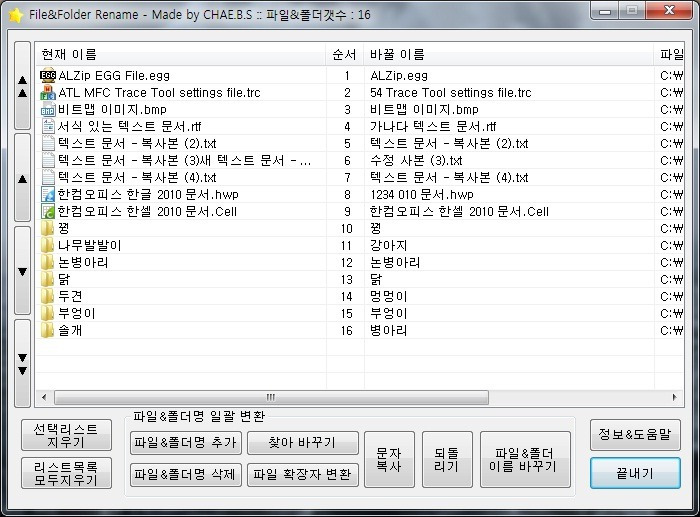Minimize the File&Folder Rename window
The width and height of the screenshot is (700, 517).
pyautogui.click(x=605, y=11)
